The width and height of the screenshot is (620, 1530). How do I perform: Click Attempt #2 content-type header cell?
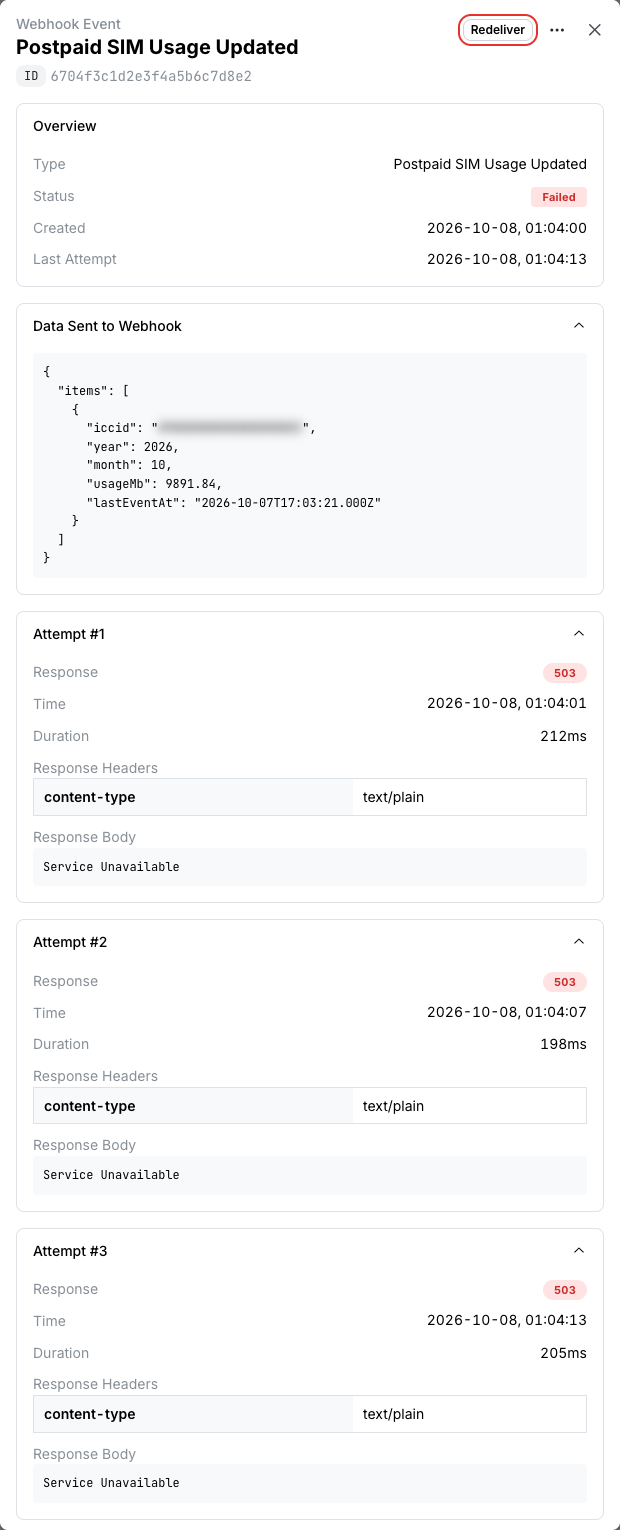click(193, 1106)
